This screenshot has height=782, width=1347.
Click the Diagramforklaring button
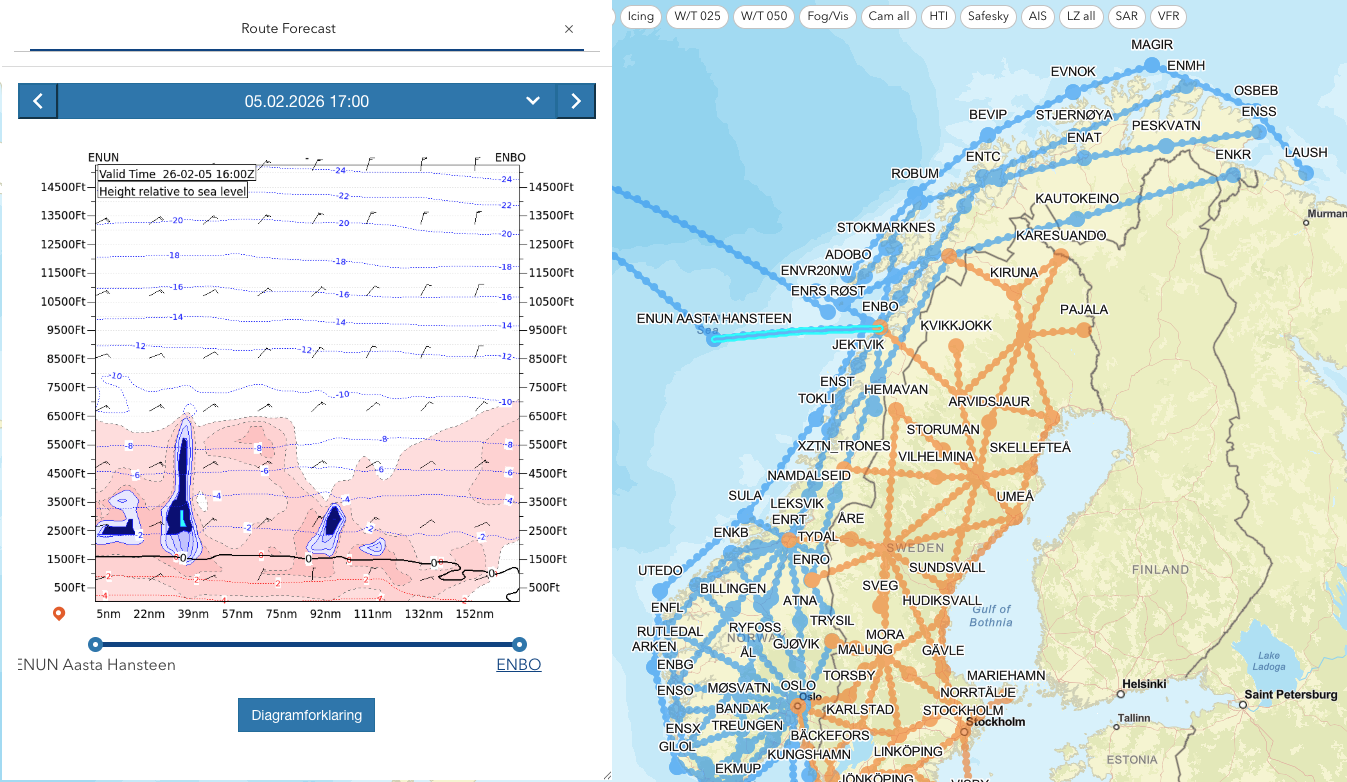click(x=306, y=715)
